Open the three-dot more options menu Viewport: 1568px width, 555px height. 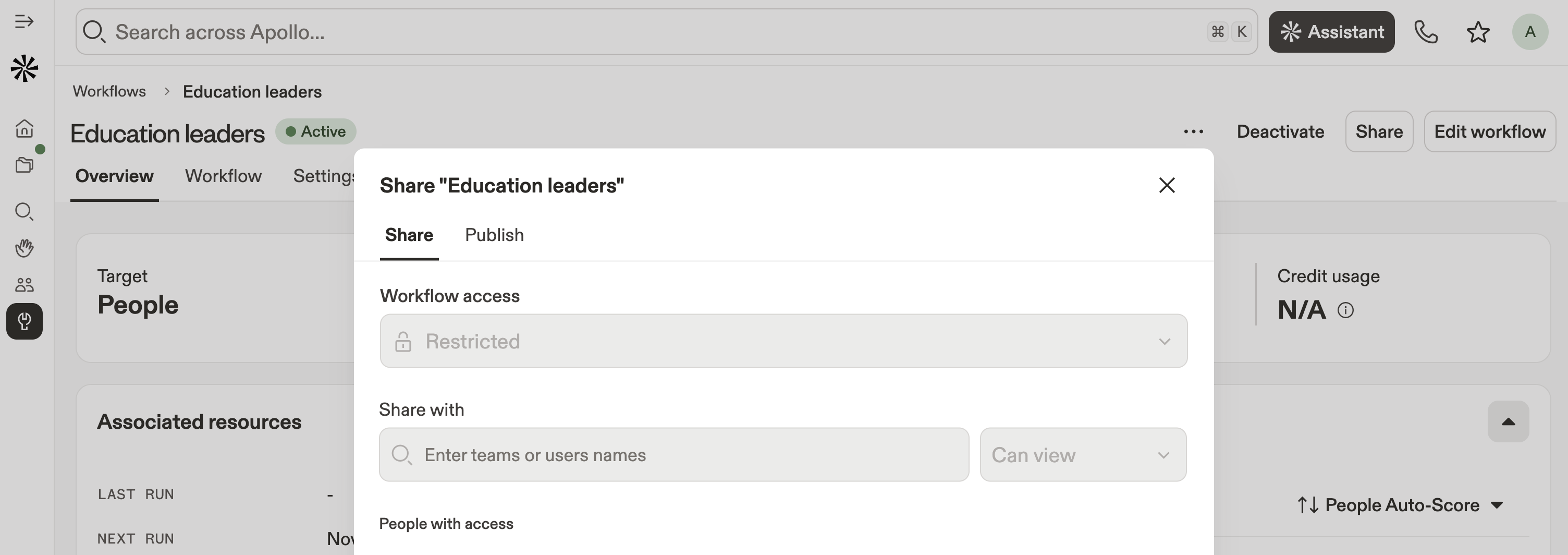pos(1193,131)
